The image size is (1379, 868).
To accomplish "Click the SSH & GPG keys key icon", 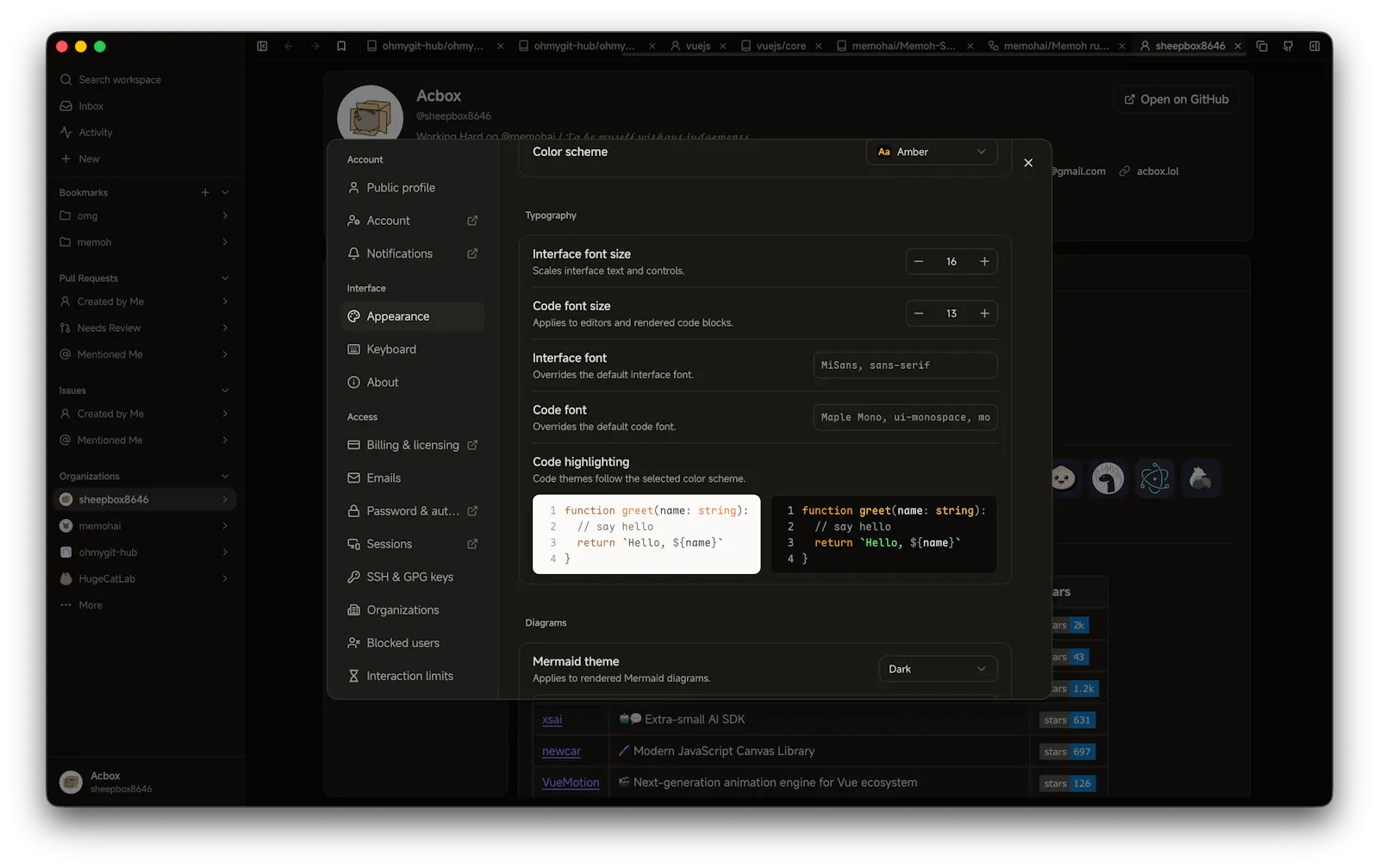I will 353,578.
